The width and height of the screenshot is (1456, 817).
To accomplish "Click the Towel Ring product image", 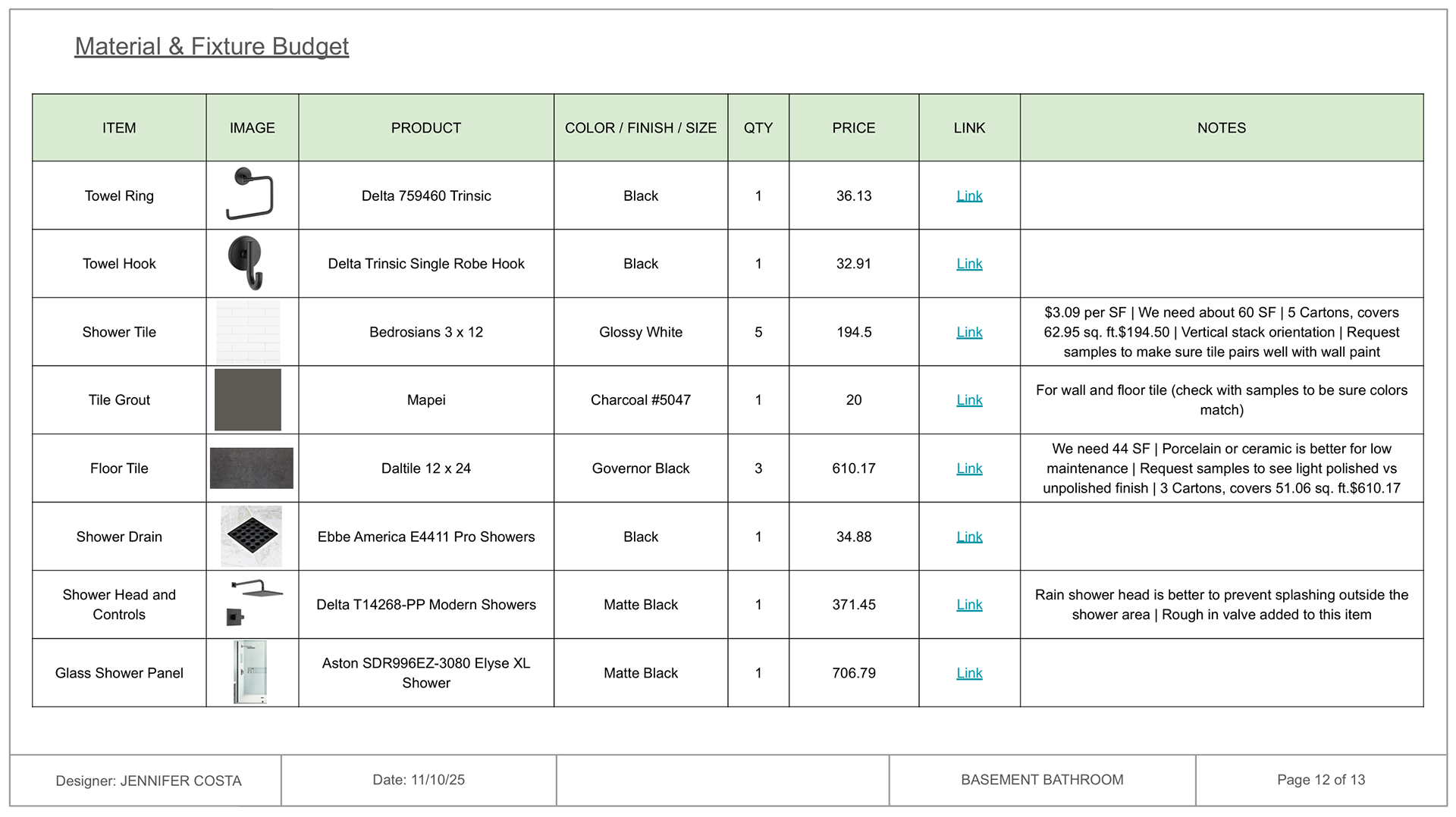I will (250, 194).
